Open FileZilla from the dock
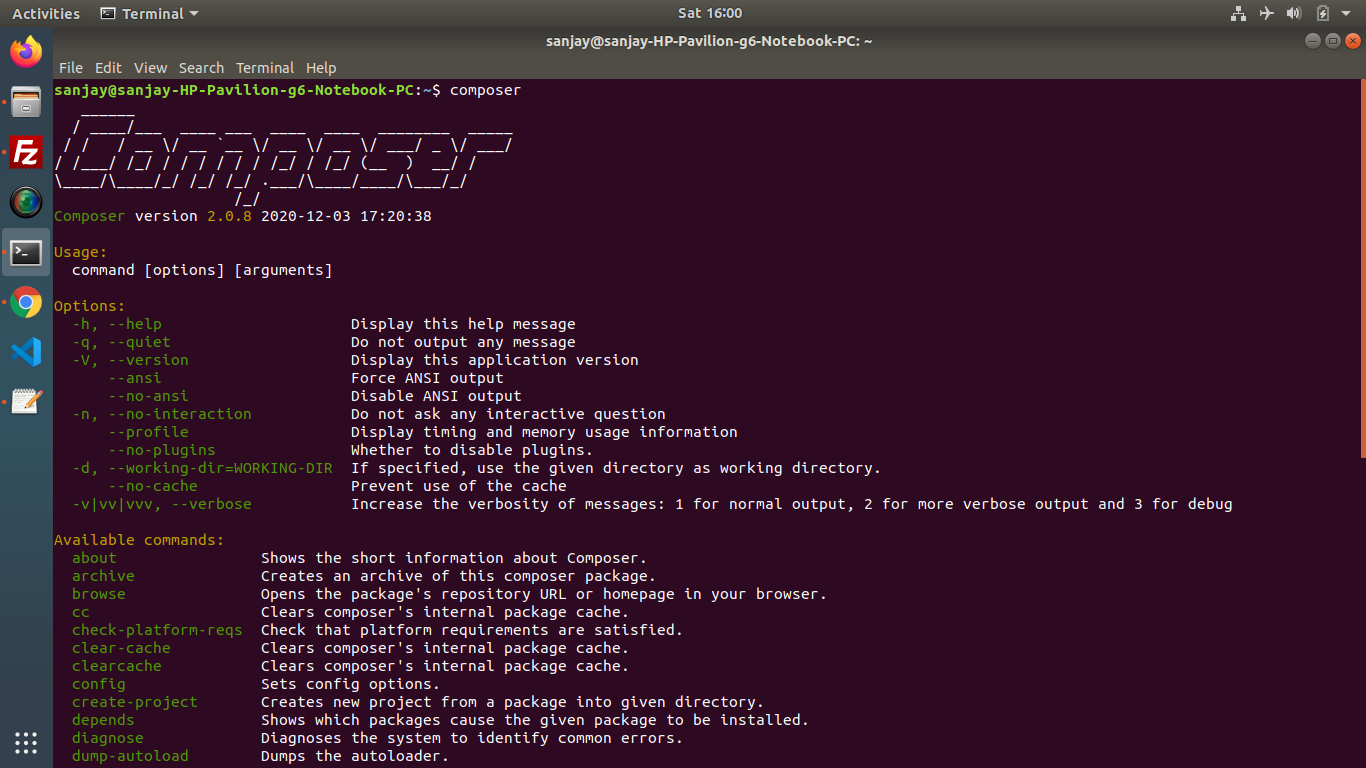1366x768 pixels. click(x=26, y=153)
